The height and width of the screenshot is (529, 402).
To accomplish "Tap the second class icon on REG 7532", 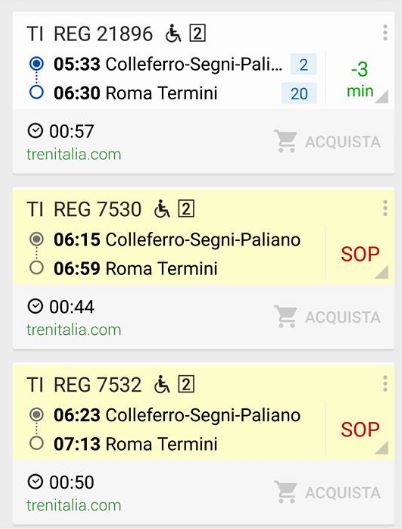I will pyautogui.click(x=186, y=384).
